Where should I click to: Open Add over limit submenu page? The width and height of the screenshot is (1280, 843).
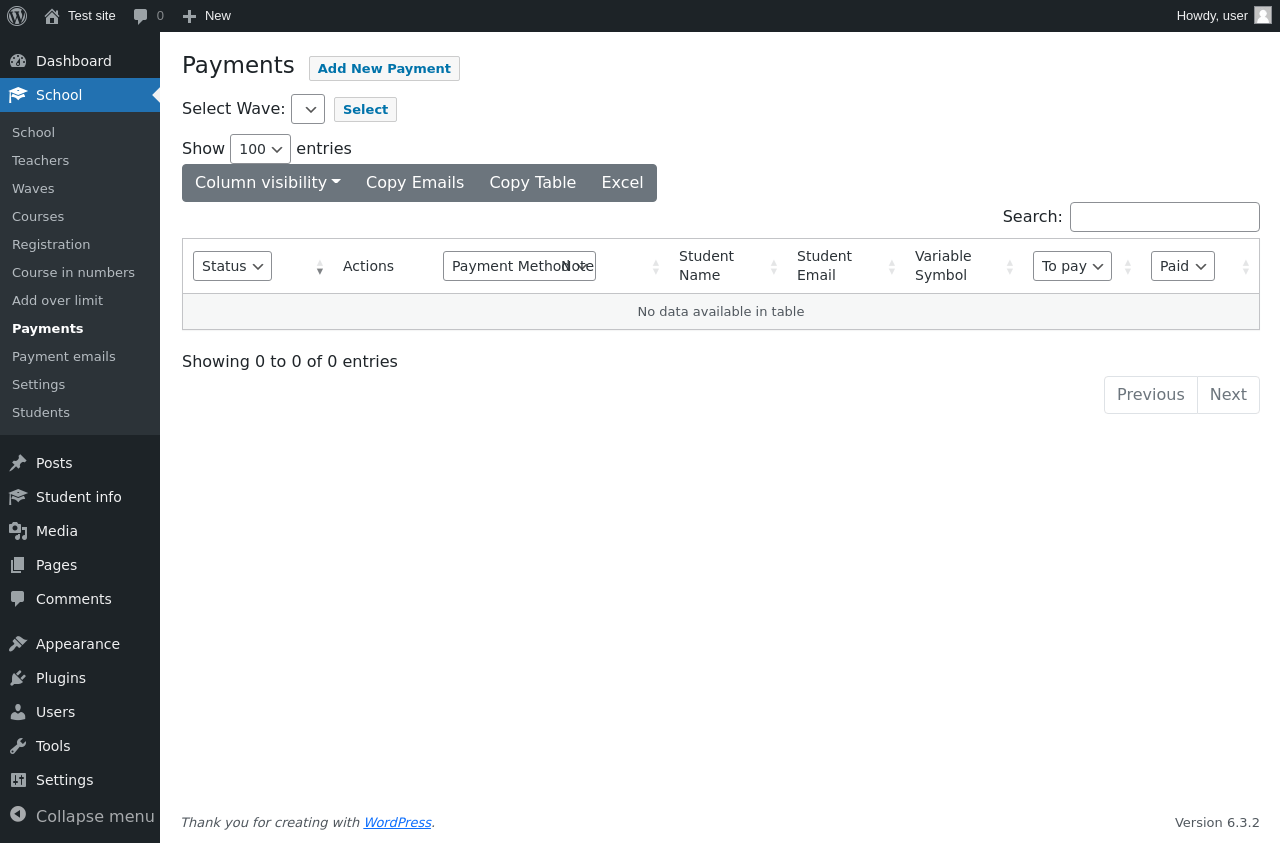tap(57, 300)
